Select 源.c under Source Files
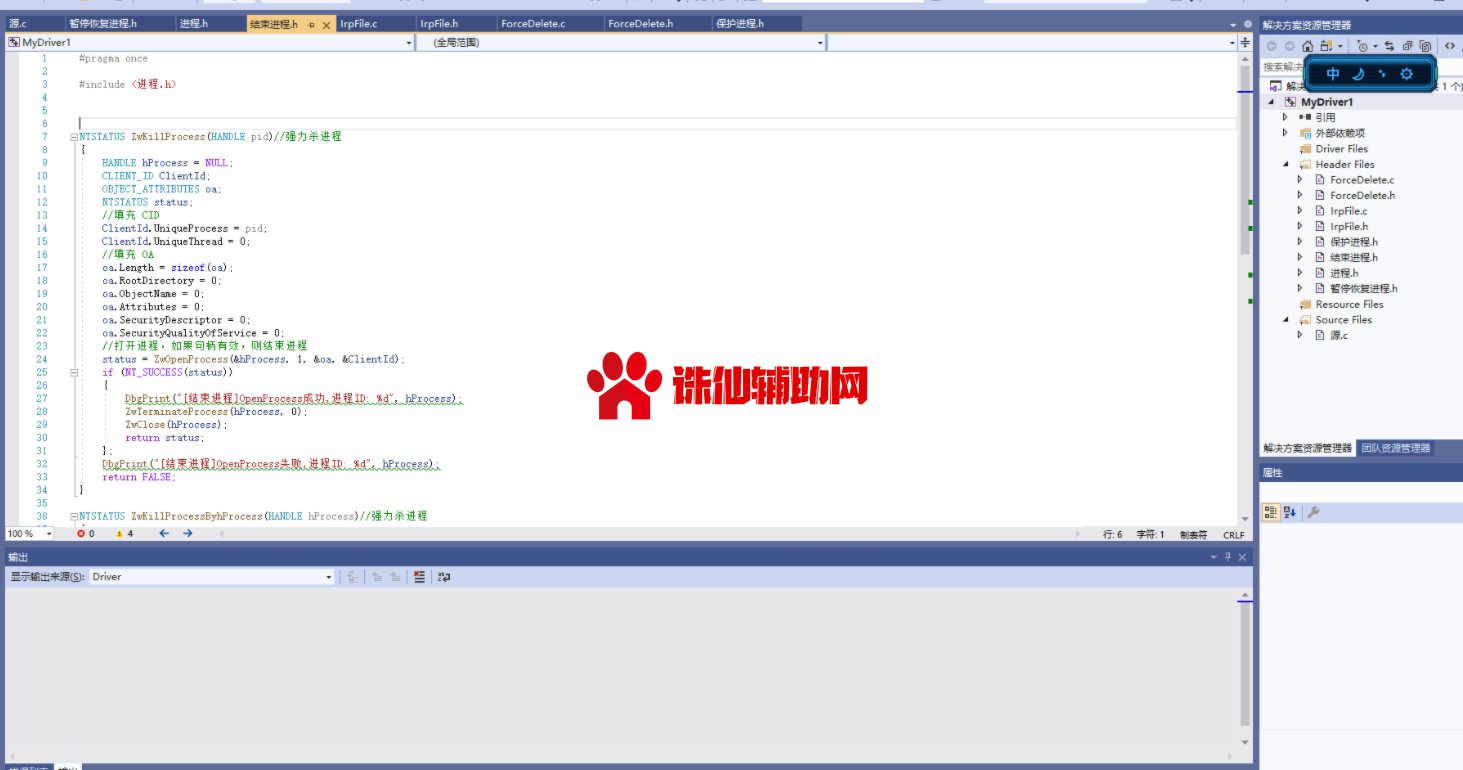Screen dimensions: 1463x770 [1338, 335]
